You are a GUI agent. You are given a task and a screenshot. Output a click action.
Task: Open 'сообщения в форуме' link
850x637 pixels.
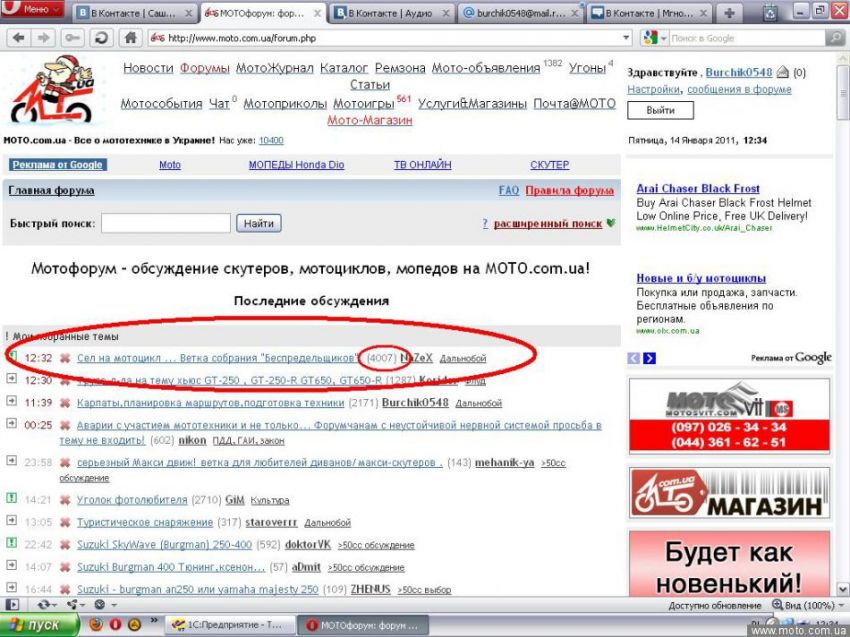click(x=739, y=89)
